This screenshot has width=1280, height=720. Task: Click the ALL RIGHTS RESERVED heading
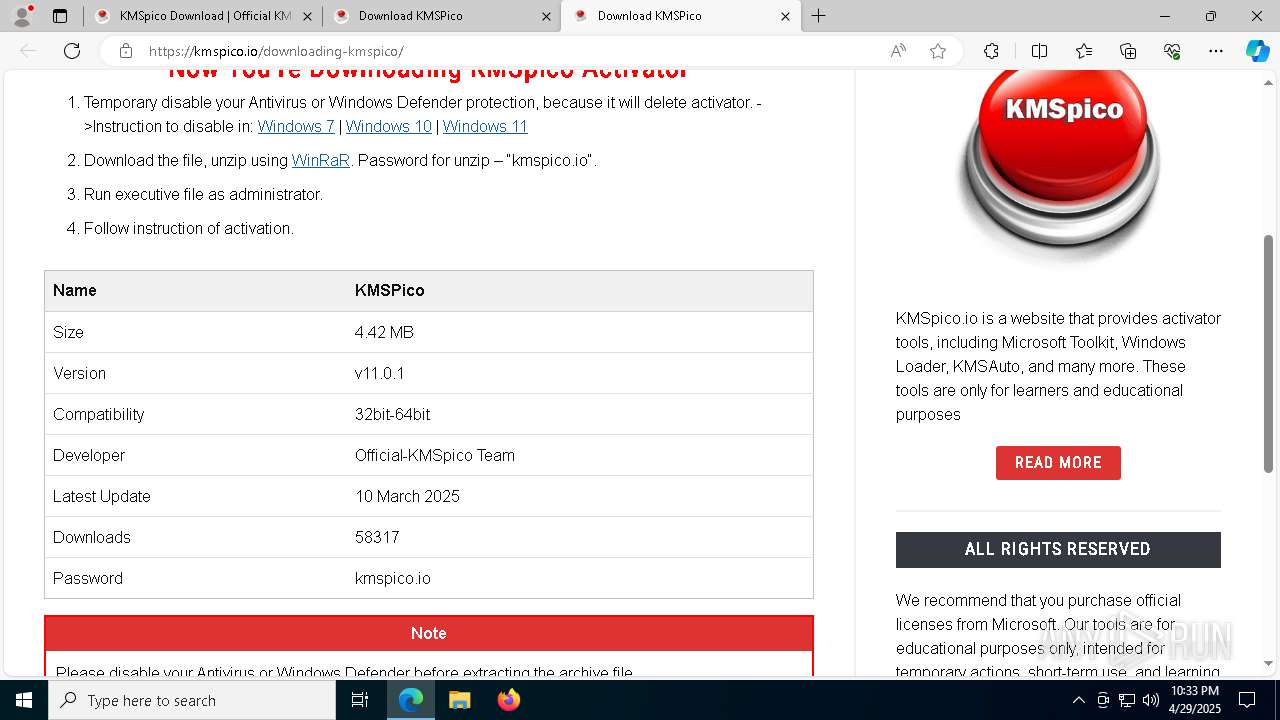1058,549
